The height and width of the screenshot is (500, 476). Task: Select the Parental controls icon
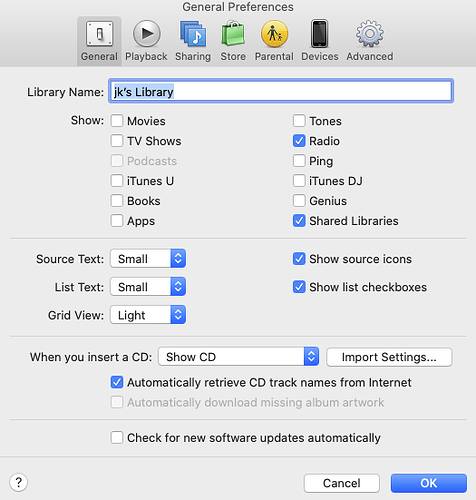pos(274,41)
